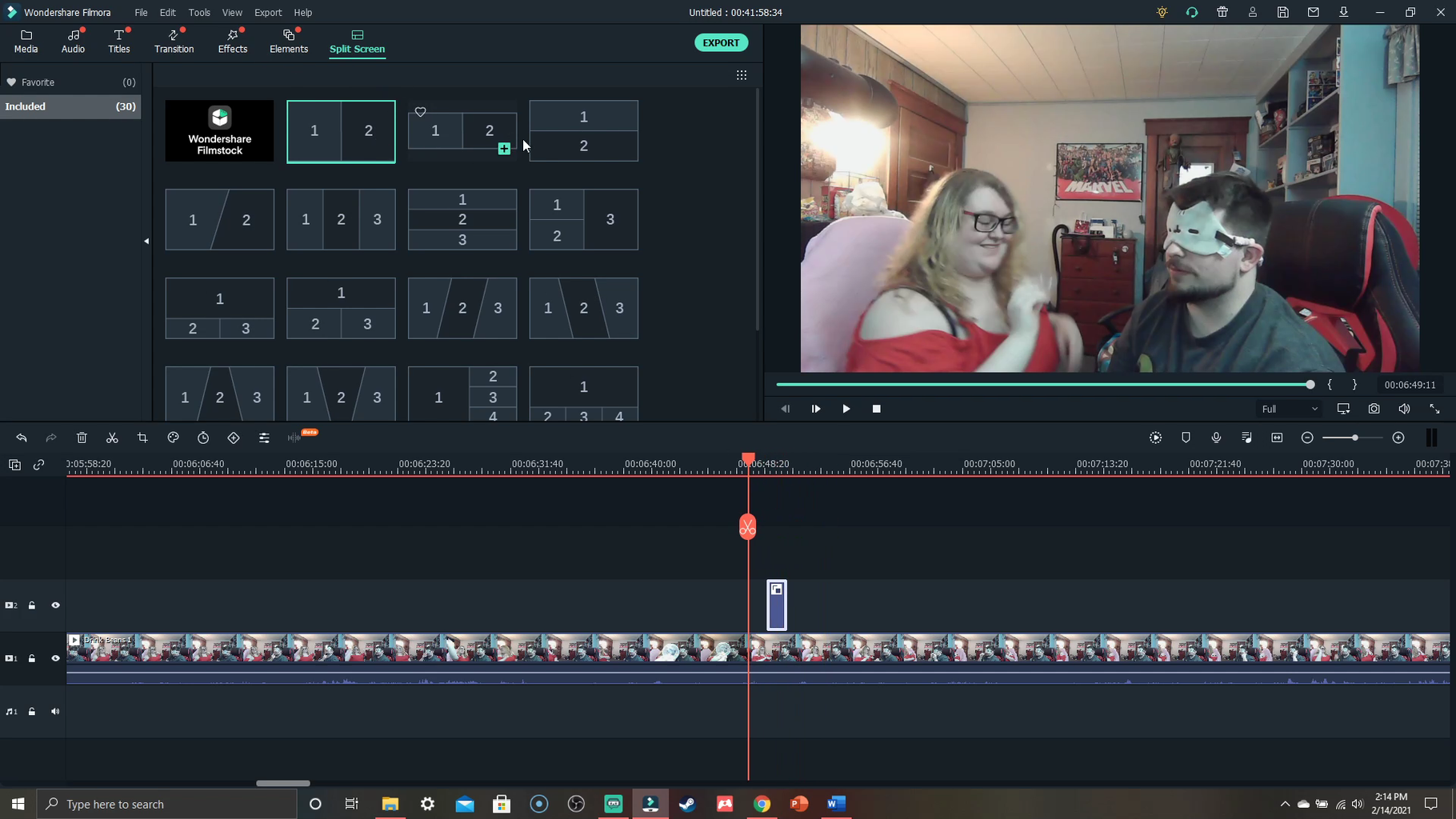This screenshot has width=1456, height=819.
Task: Open the Full quality dropdown
Action: point(1289,409)
